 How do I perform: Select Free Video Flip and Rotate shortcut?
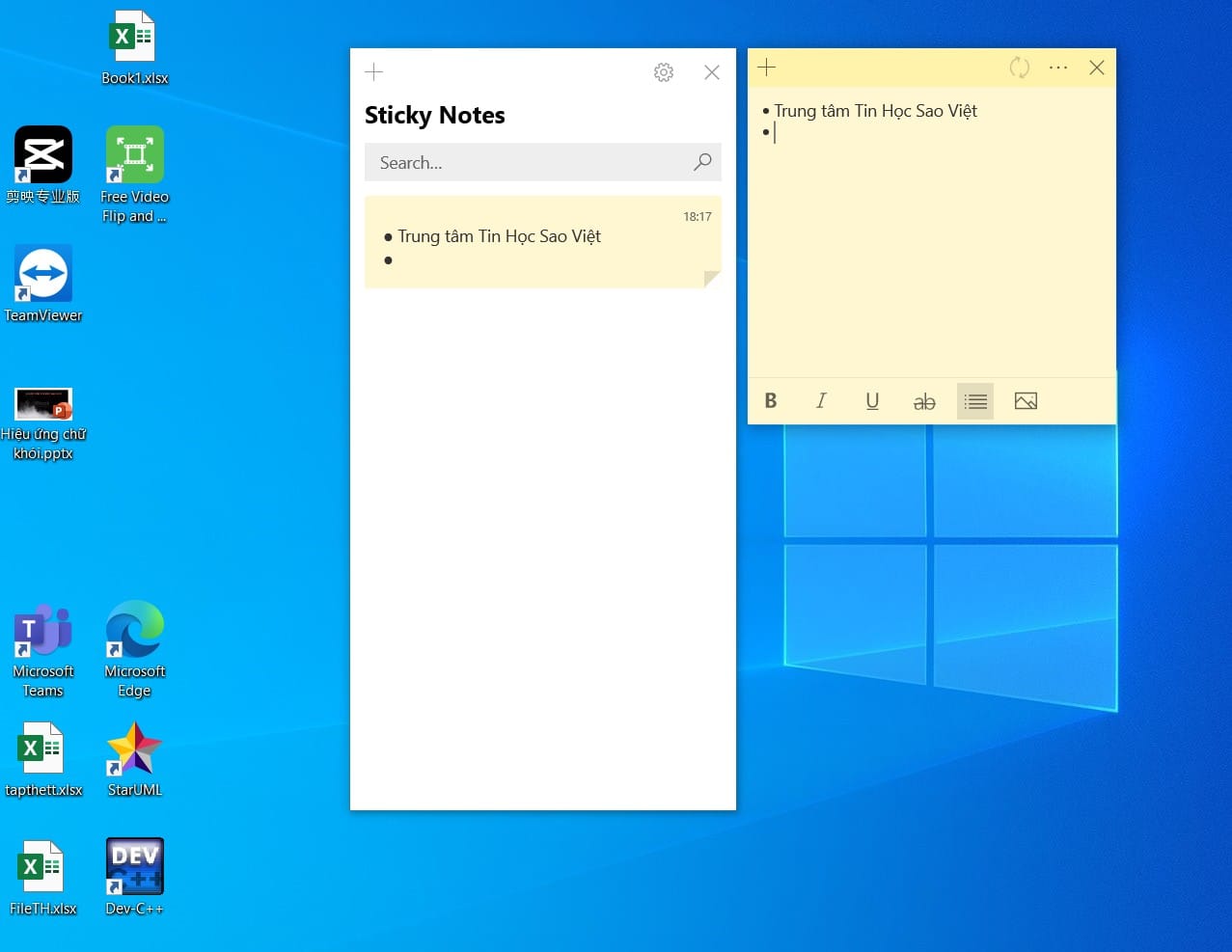[135, 175]
